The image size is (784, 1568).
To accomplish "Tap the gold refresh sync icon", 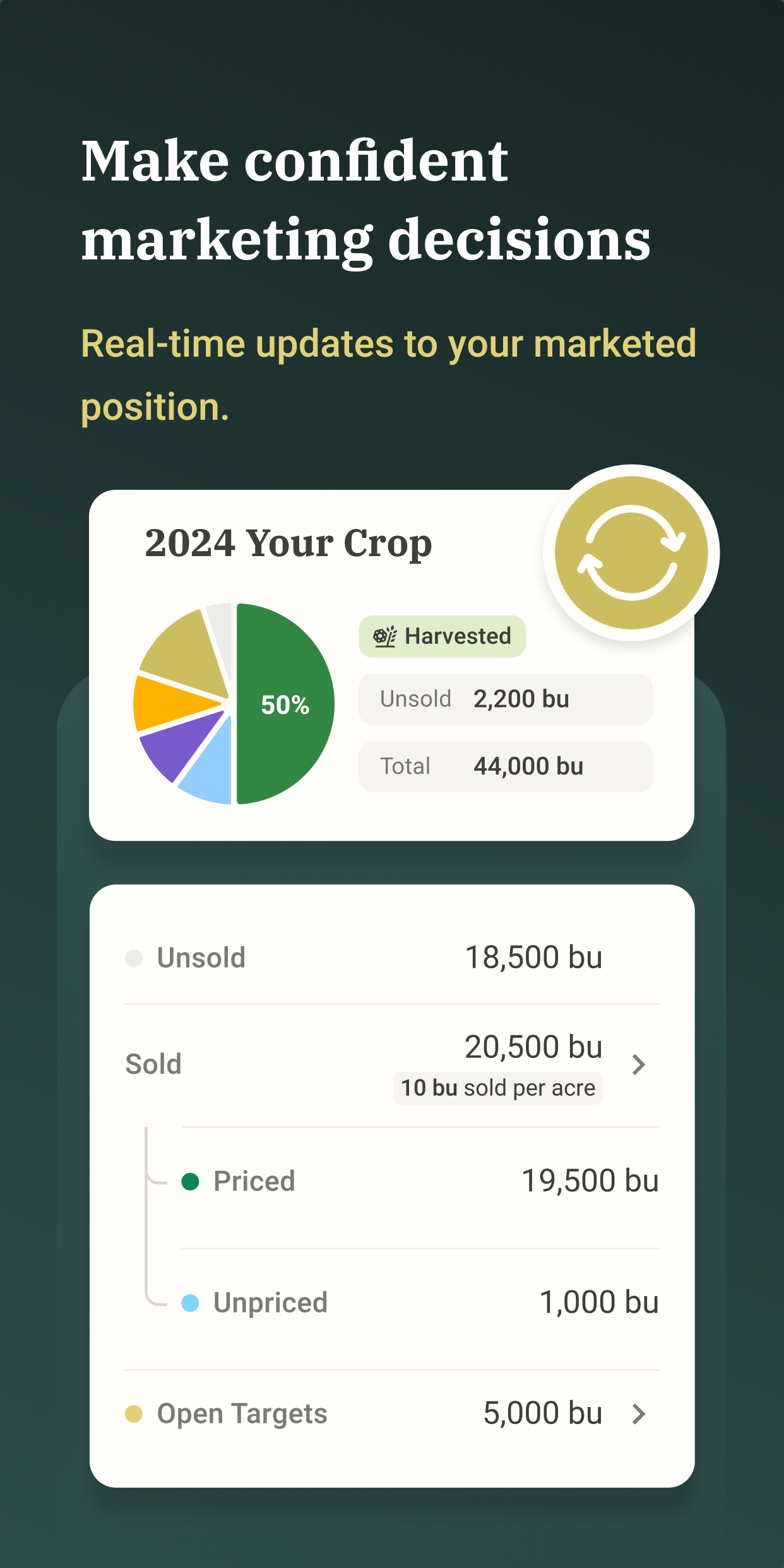I will [x=631, y=552].
